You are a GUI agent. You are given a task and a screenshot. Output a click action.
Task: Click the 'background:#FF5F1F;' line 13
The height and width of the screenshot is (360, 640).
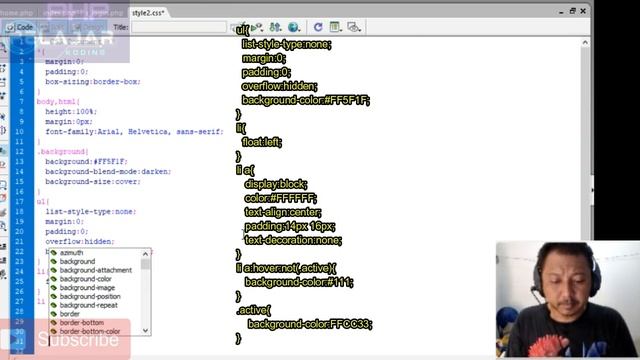click(86, 162)
